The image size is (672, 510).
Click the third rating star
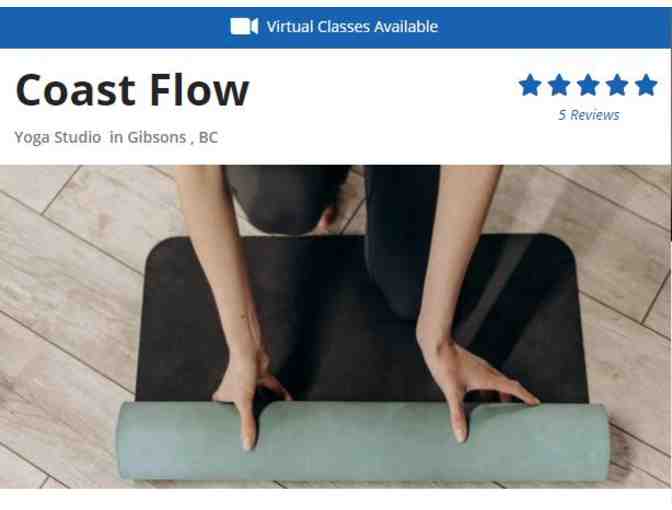pyautogui.click(x=588, y=85)
